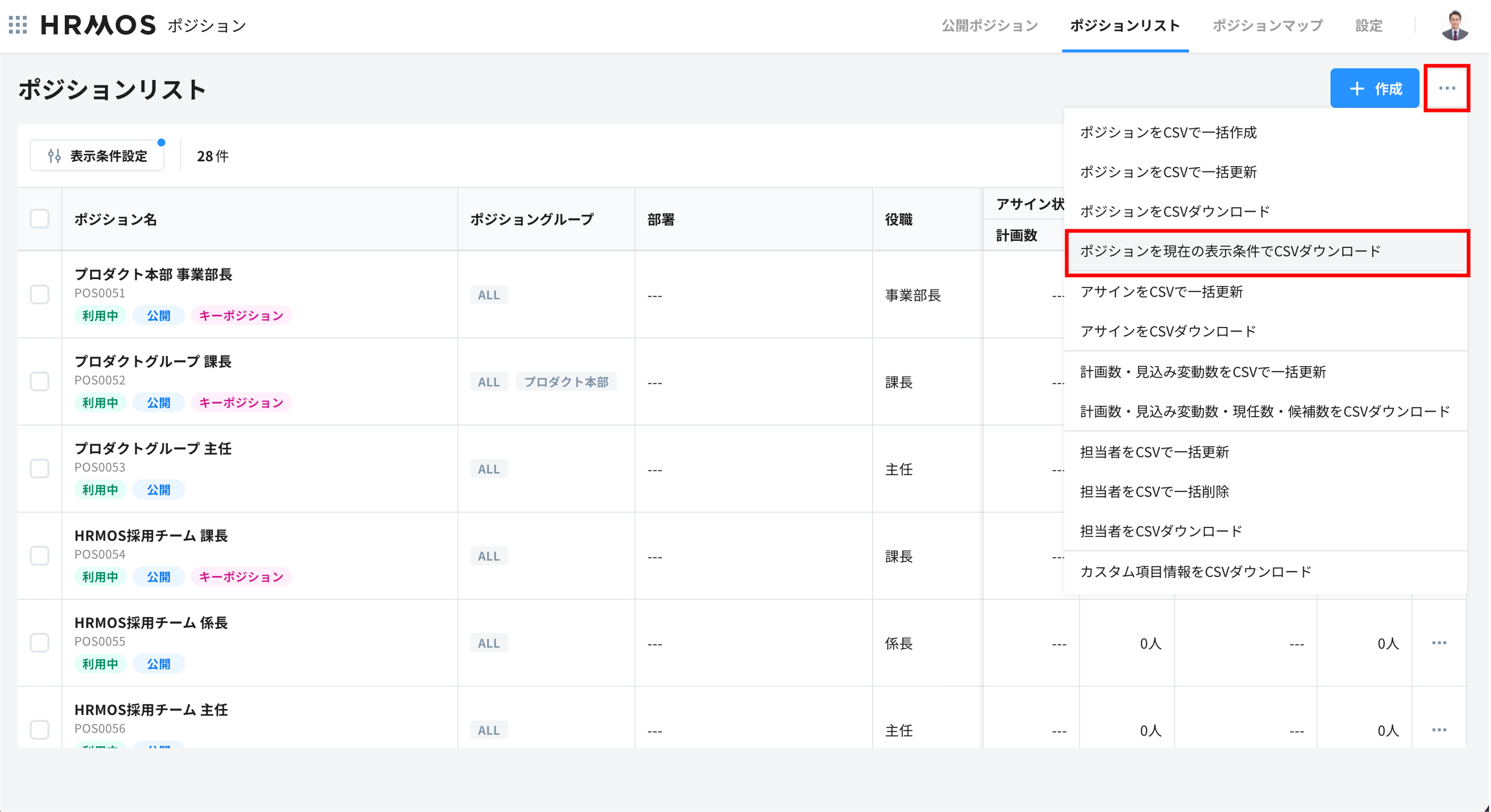
Task: Switch to the ポジションマップ tab
Action: [x=1268, y=25]
